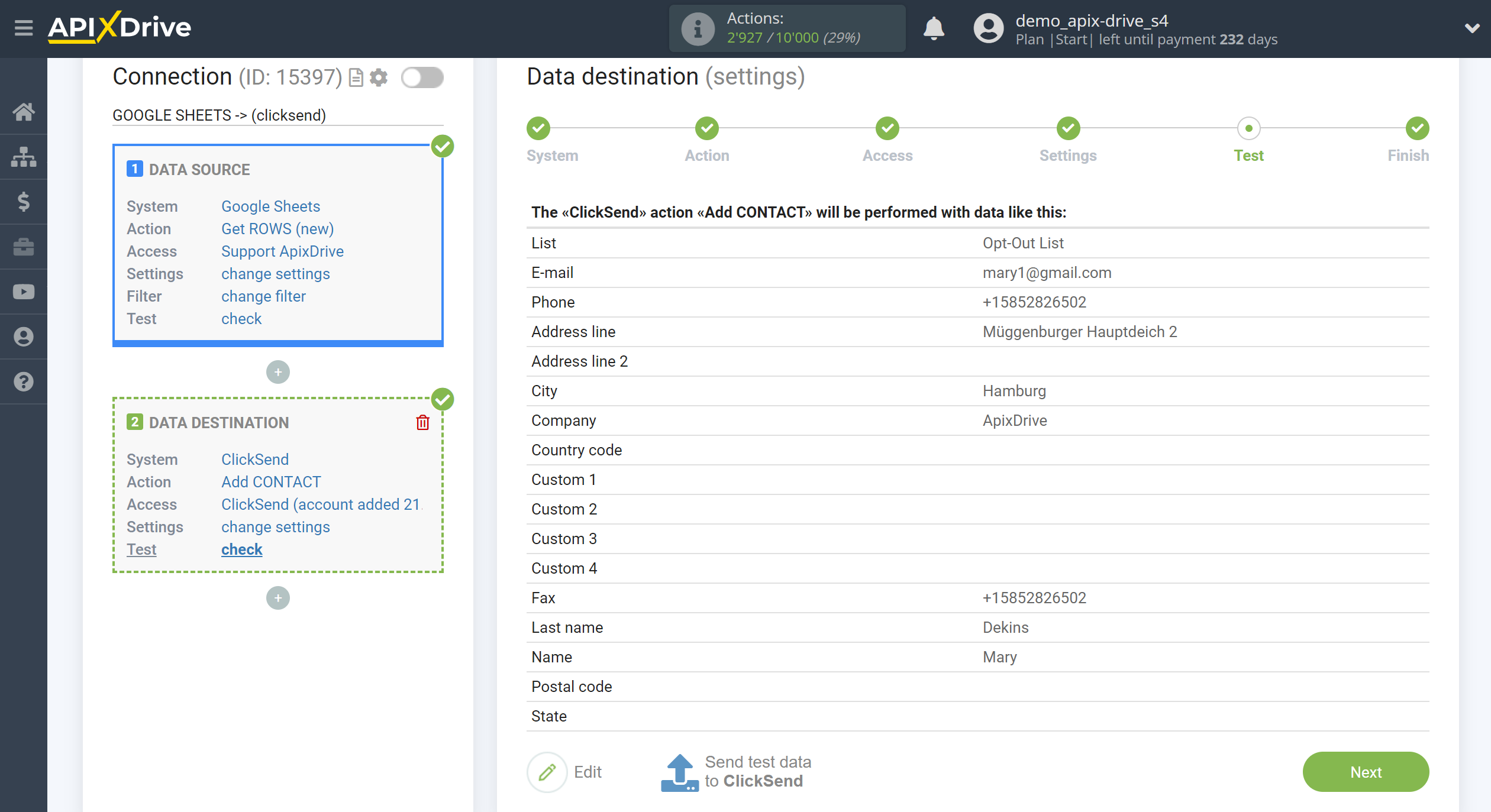
Task: Select the Fax value +15852826502
Action: point(1034,598)
